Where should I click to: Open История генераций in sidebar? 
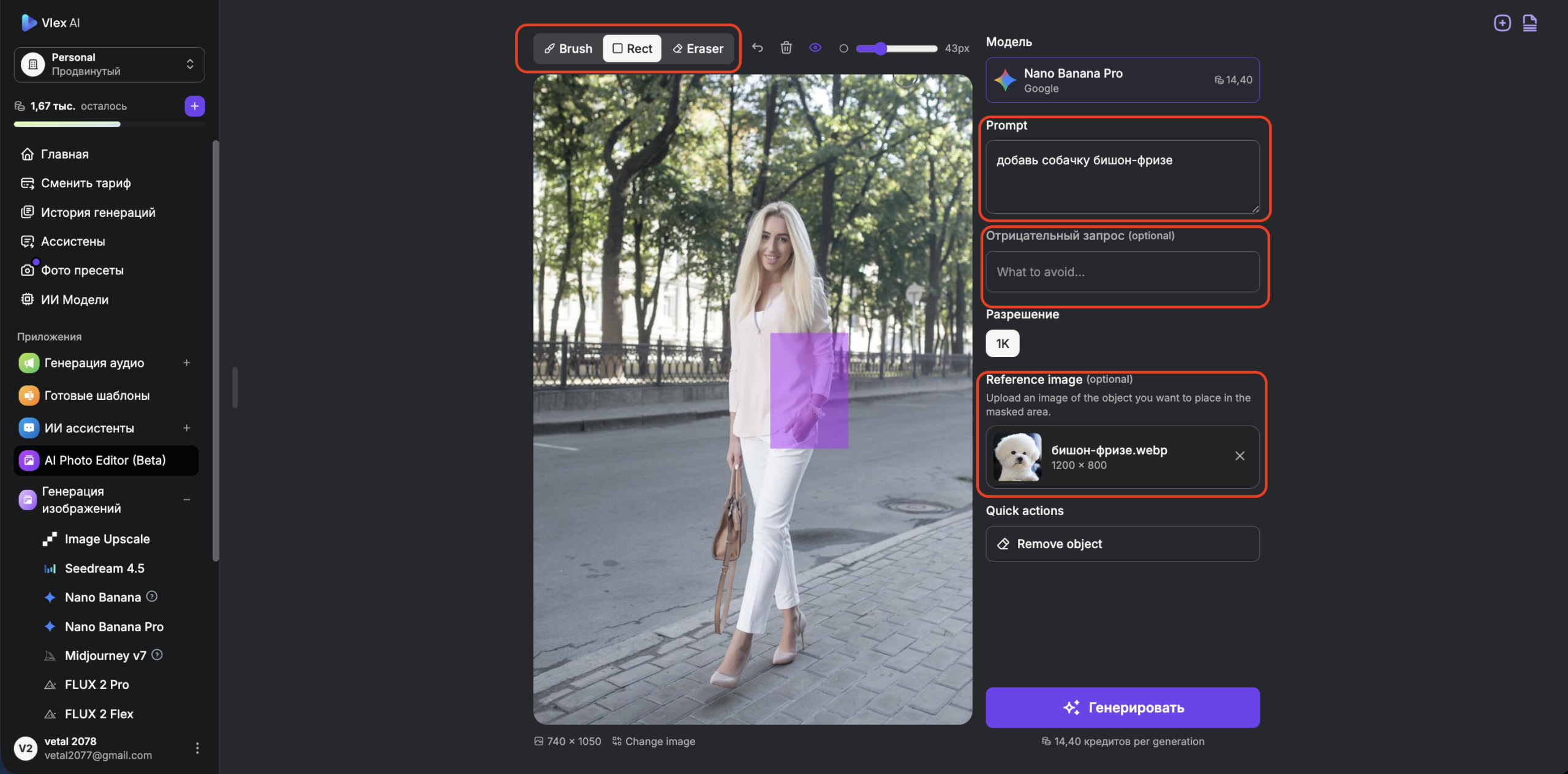[98, 212]
